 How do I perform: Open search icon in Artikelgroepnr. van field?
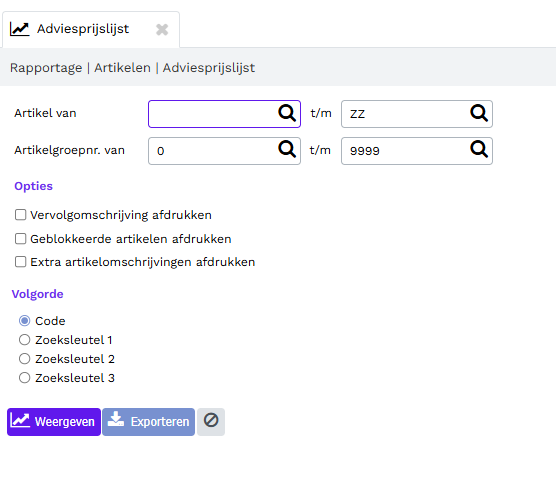point(287,149)
